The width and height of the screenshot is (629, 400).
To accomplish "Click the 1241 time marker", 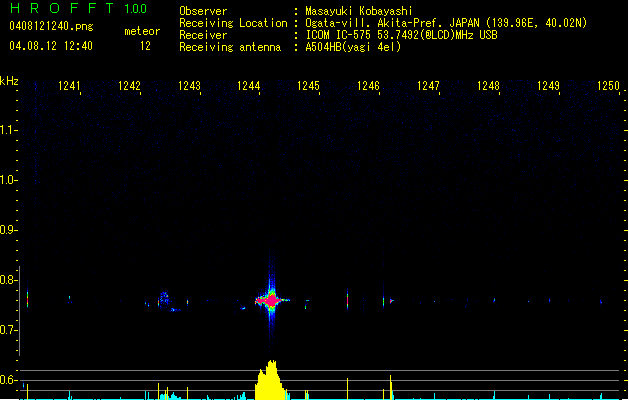I will pyautogui.click(x=69, y=86).
